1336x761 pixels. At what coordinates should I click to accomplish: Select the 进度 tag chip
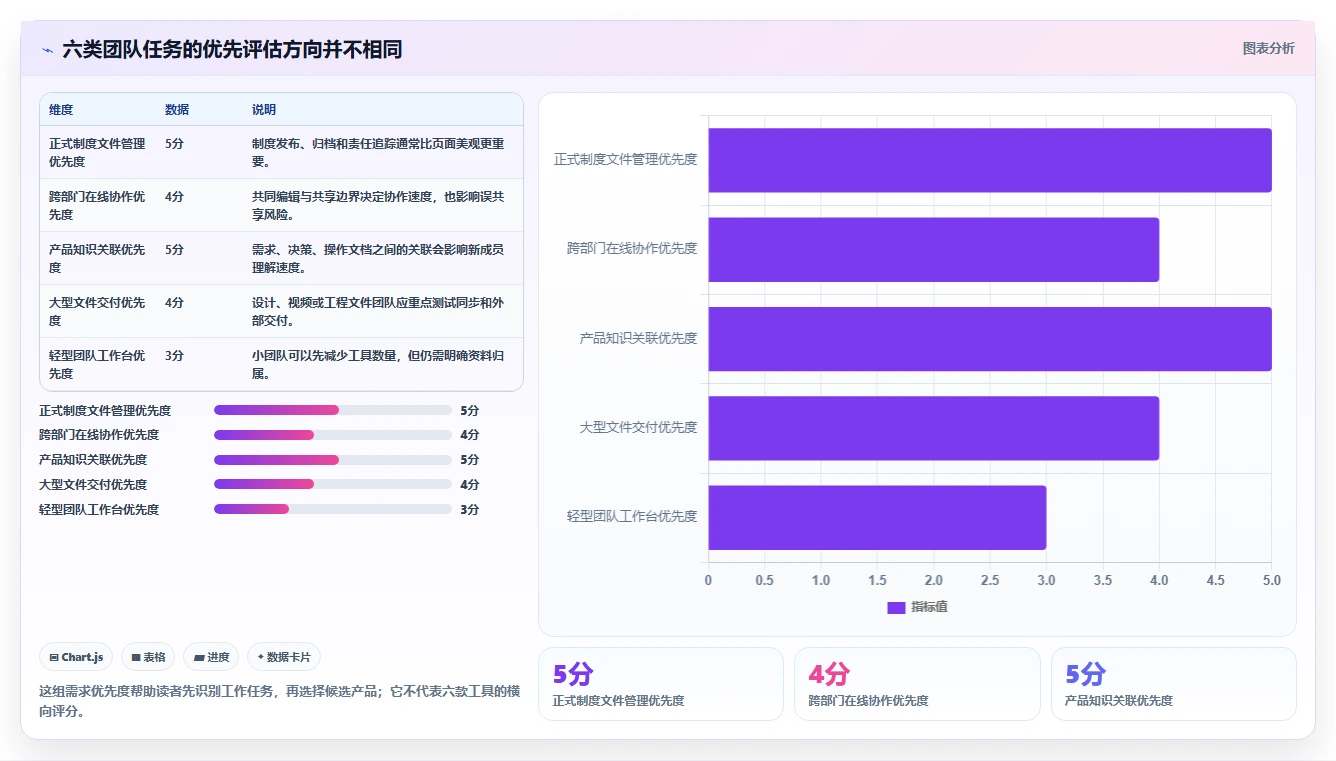pos(211,657)
